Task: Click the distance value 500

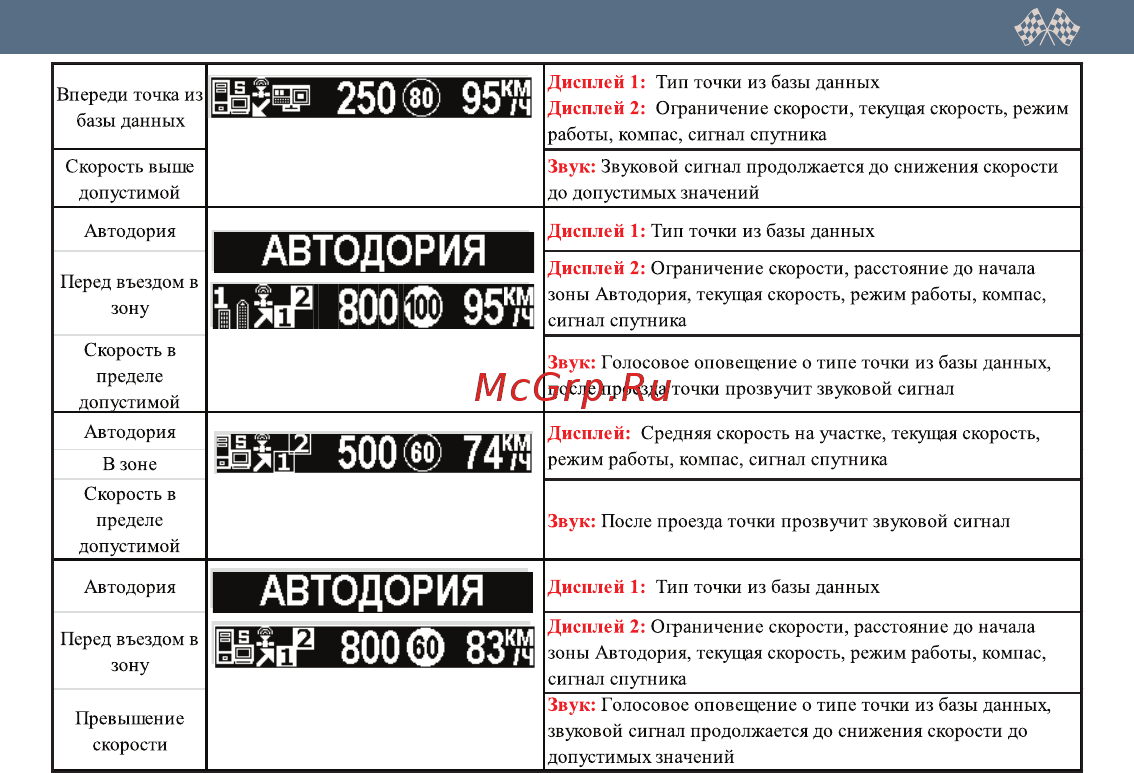Action: [x=367, y=453]
